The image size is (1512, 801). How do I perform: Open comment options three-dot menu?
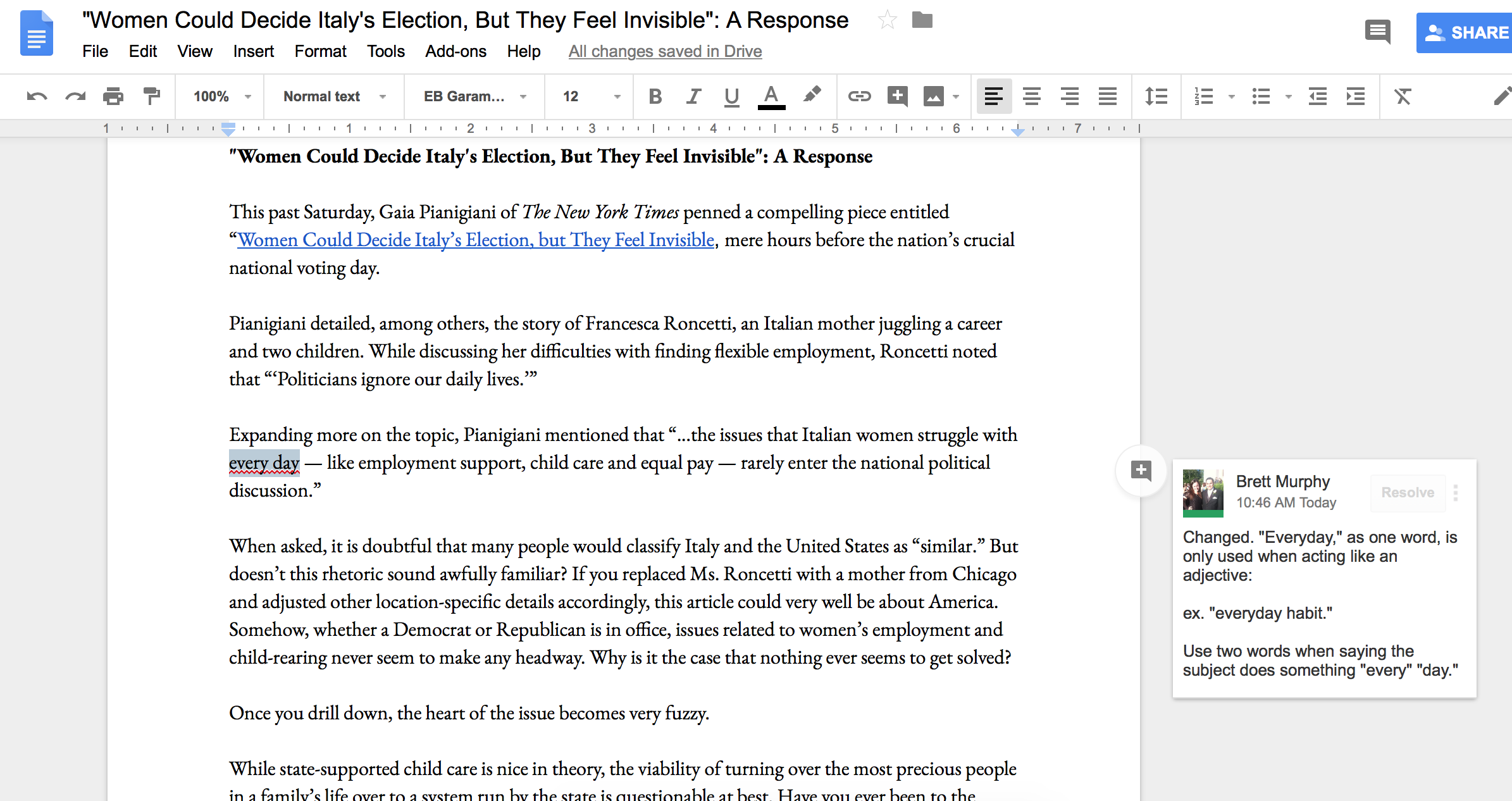coord(1456,492)
